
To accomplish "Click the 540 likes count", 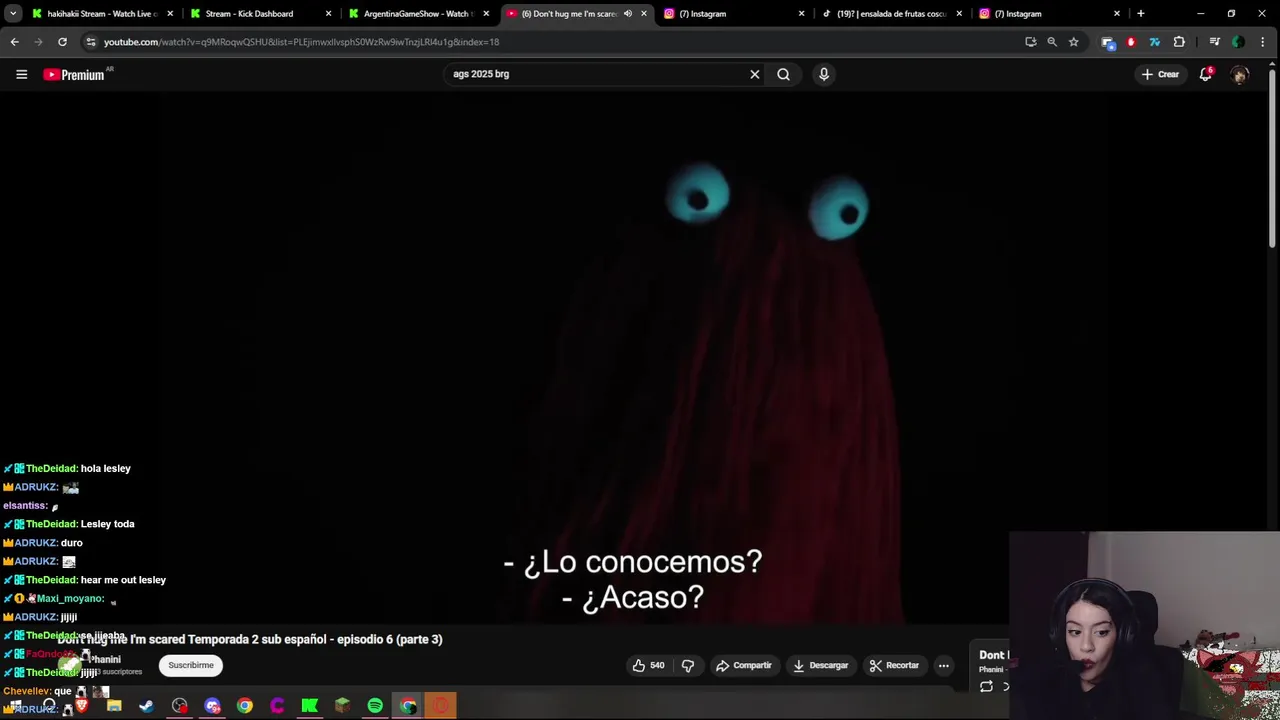I will (657, 665).
